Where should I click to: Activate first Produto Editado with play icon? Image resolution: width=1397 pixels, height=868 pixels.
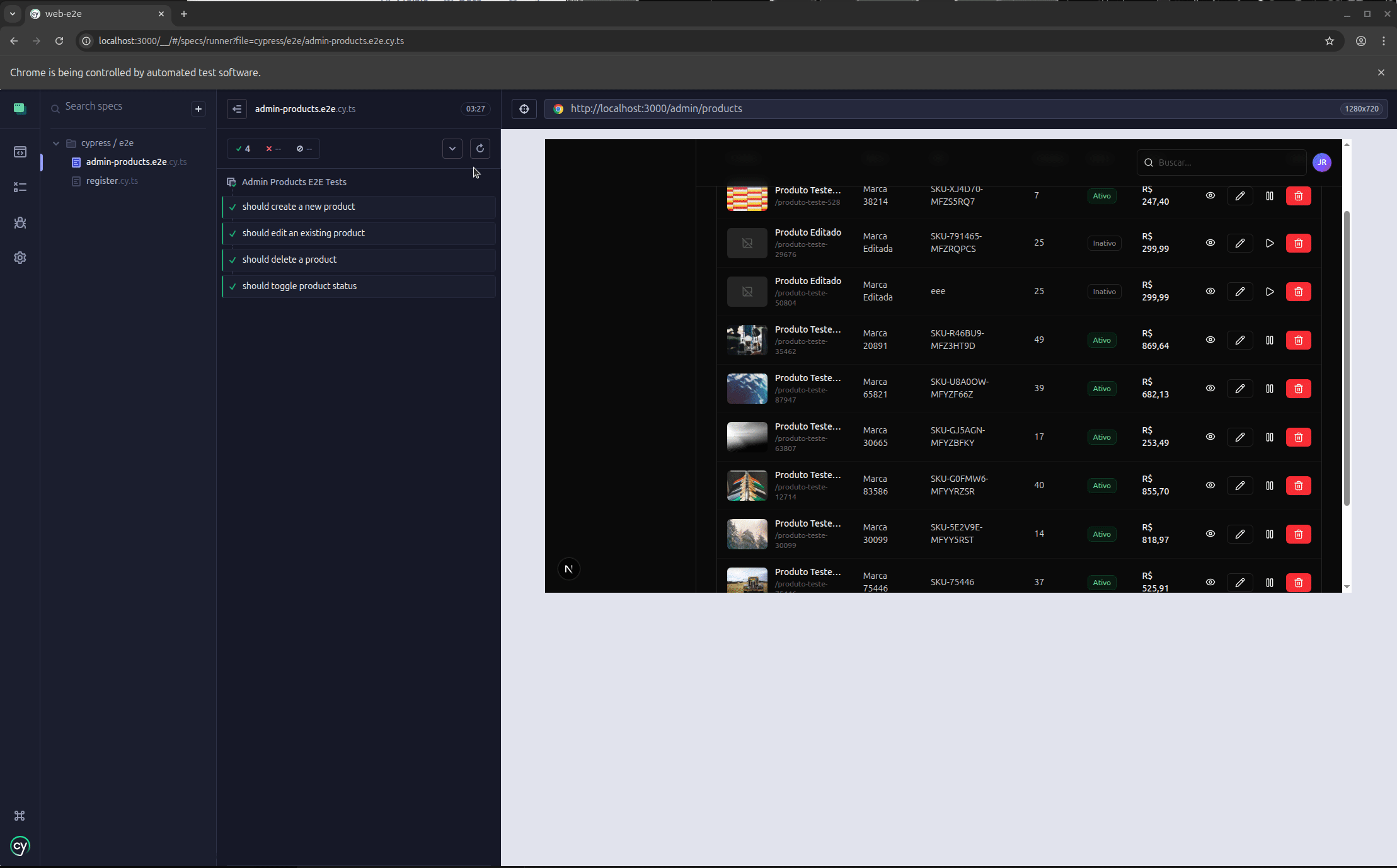pos(1269,243)
